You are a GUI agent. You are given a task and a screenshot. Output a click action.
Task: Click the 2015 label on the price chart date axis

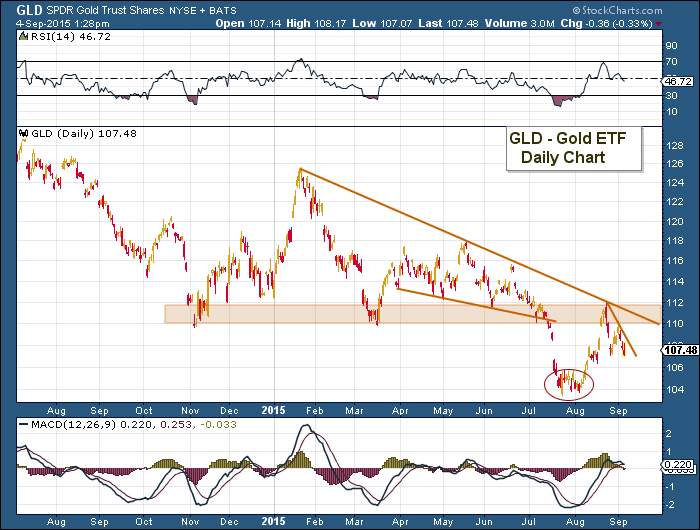273,410
